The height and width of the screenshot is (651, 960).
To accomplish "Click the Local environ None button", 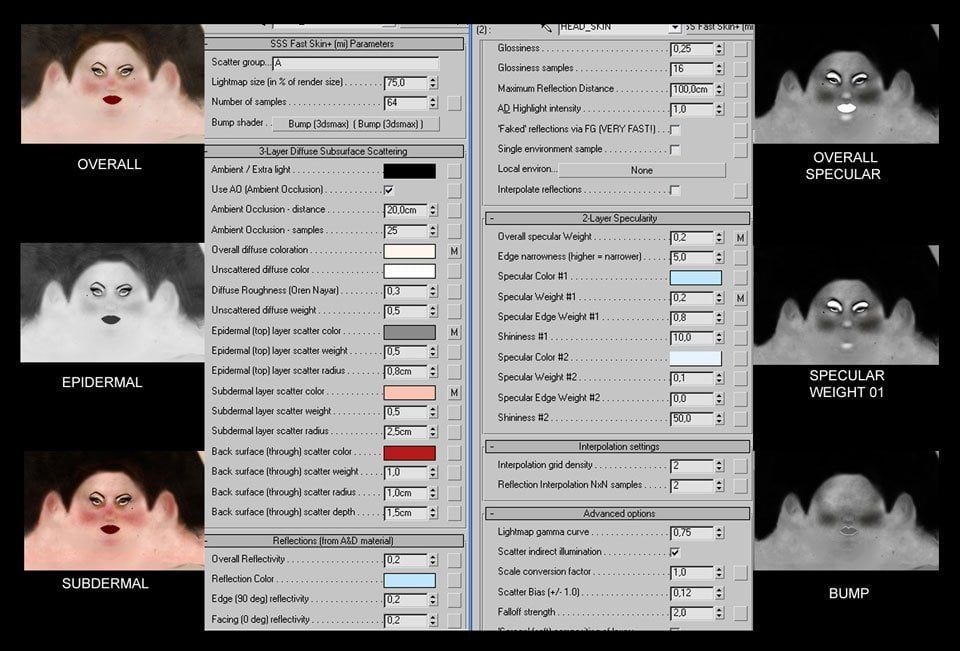I will pyautogui.click(x=642, y=170).
